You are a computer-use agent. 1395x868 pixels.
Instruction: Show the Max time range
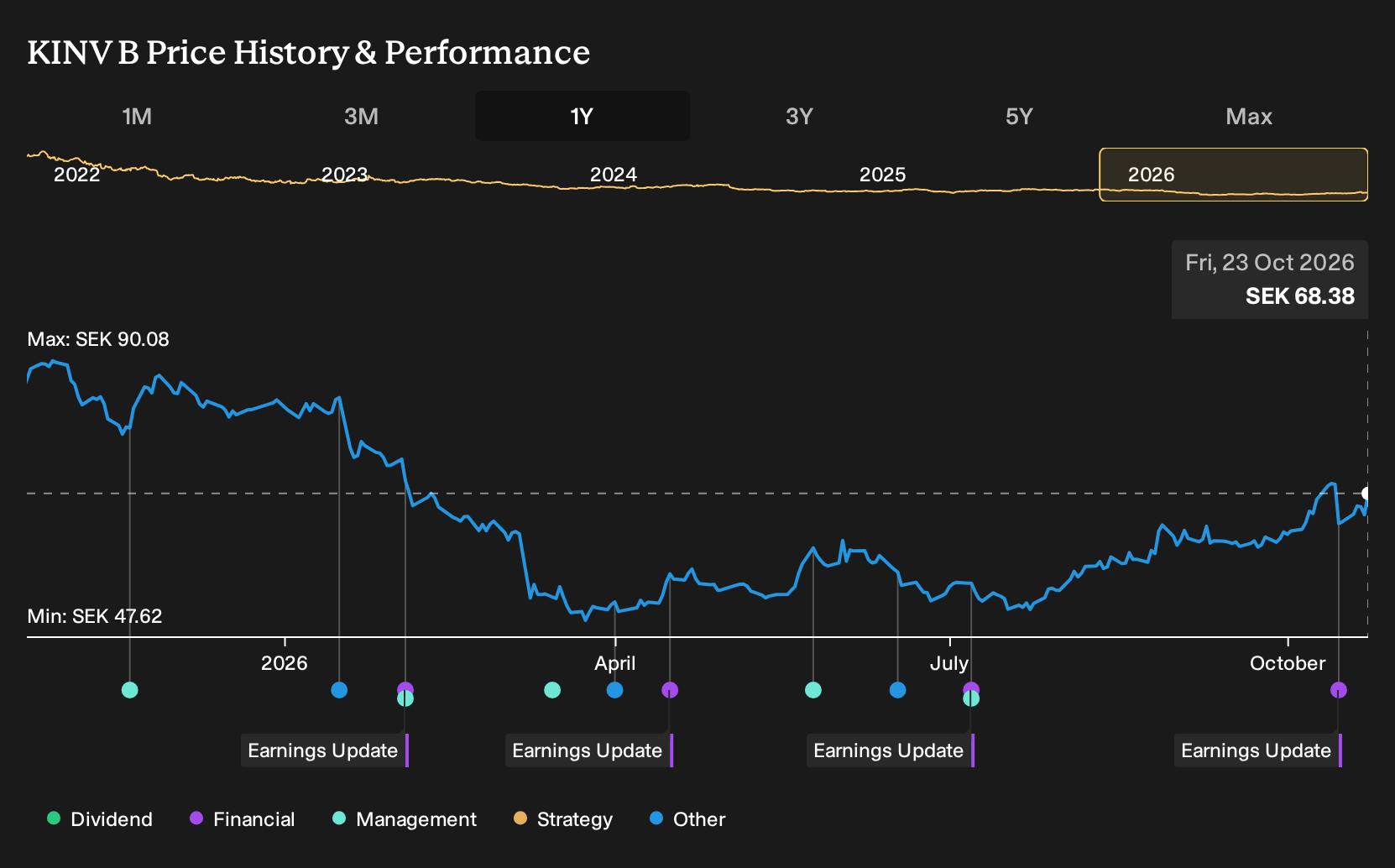point(1249,116)
